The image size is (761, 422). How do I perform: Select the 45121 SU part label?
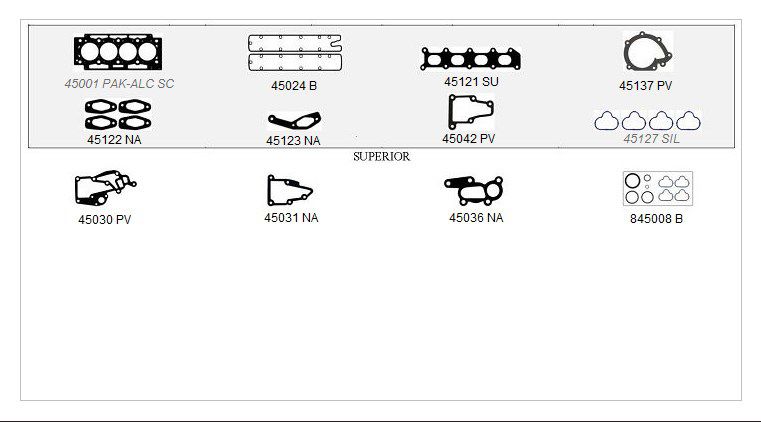tap(471, 81)
